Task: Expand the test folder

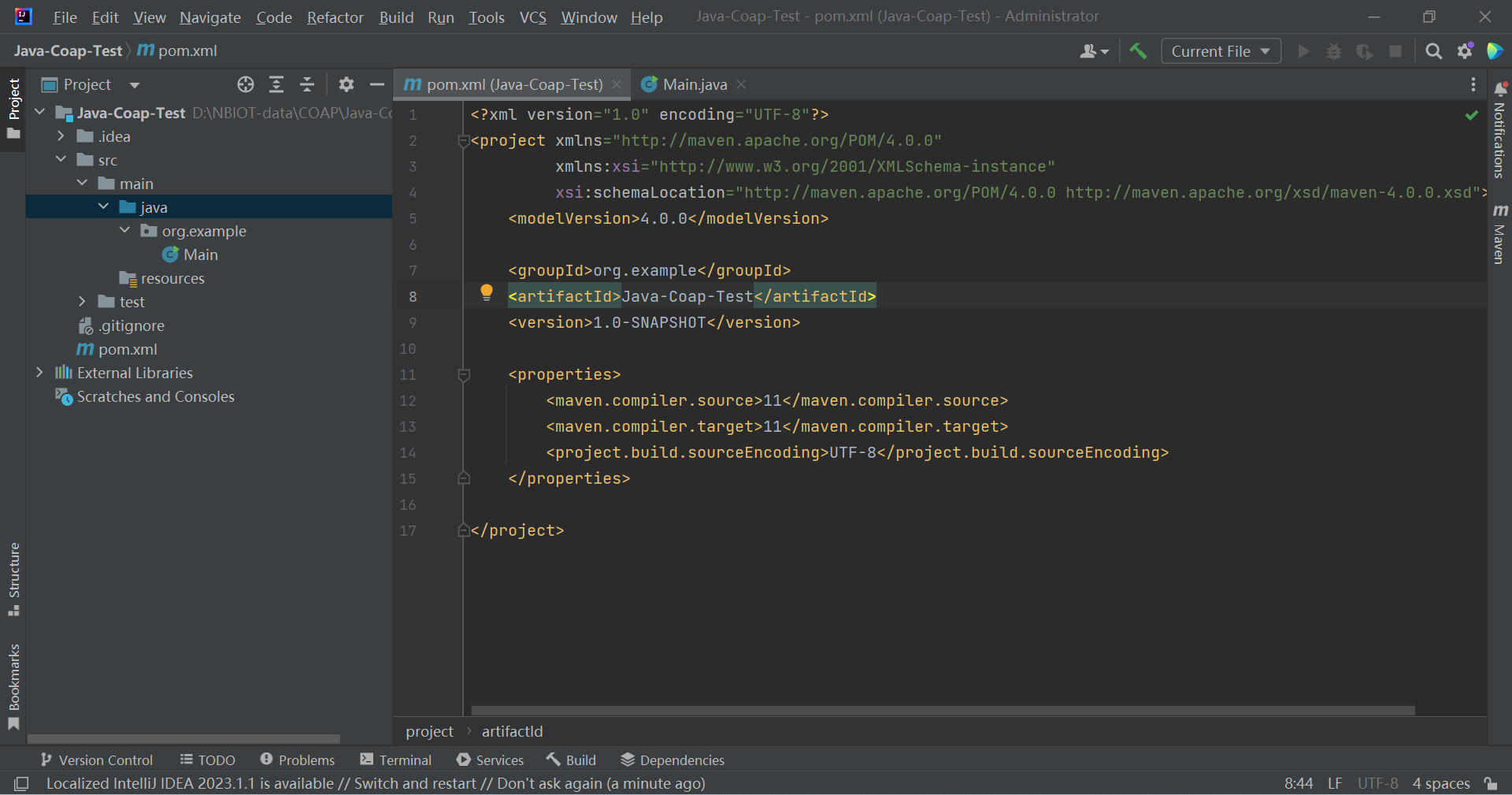Action: point(82,302)
